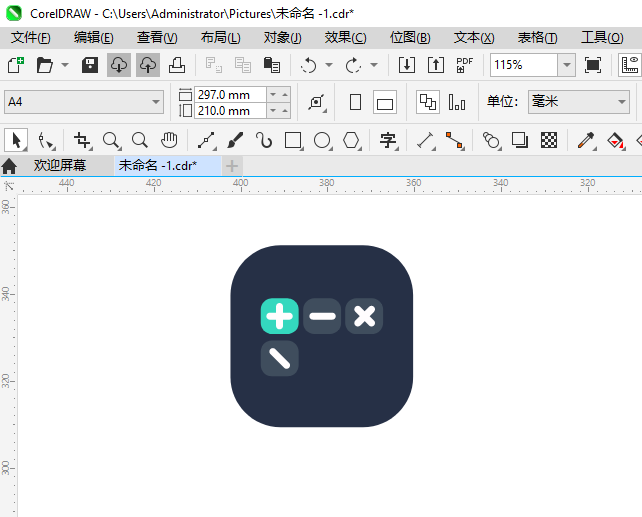This screenshot has width=642, height=517.
Task: Print the document with the printer icon
Action: [177, 65]
